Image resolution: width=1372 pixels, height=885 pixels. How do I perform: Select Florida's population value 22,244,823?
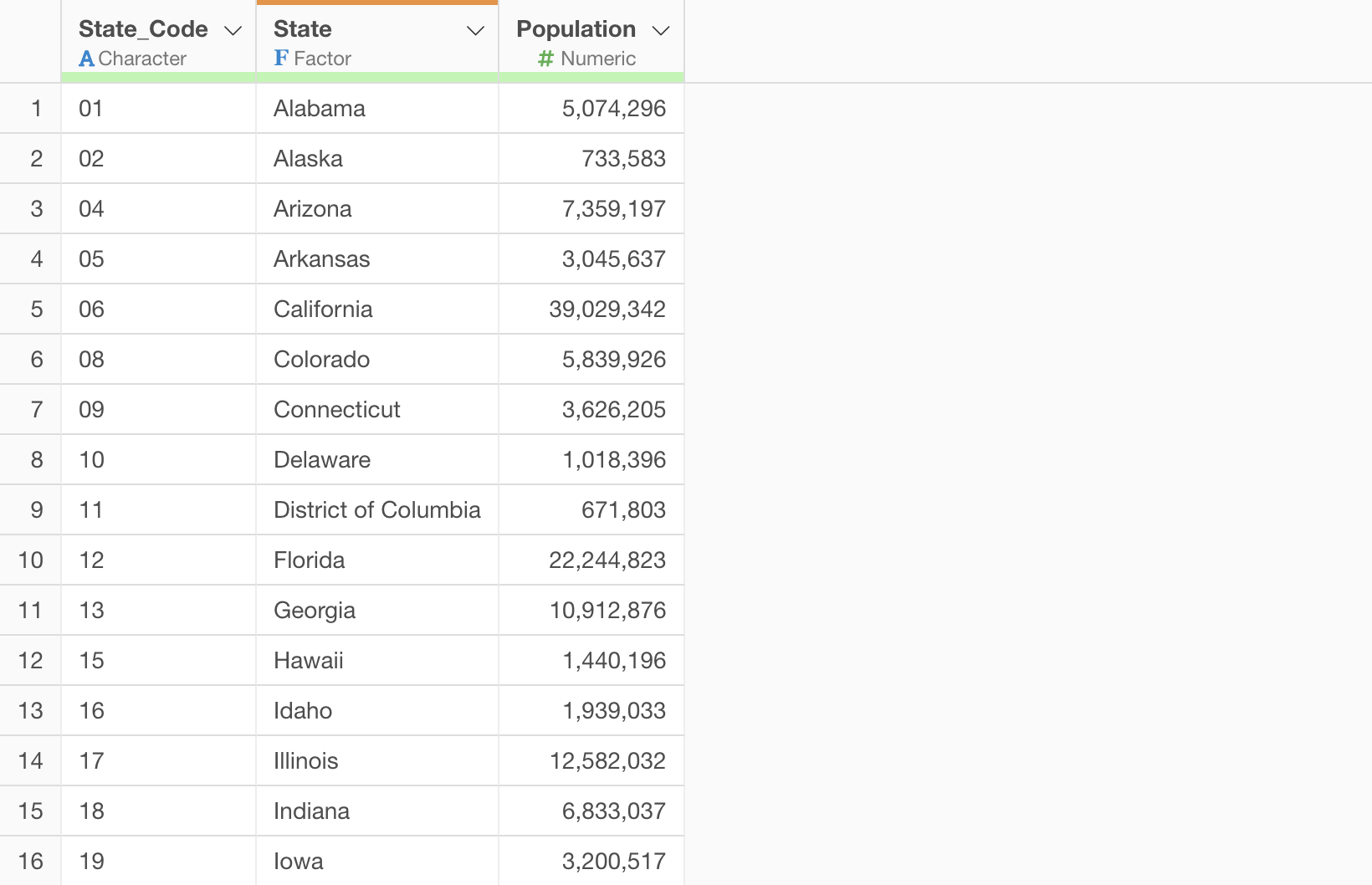607,560
